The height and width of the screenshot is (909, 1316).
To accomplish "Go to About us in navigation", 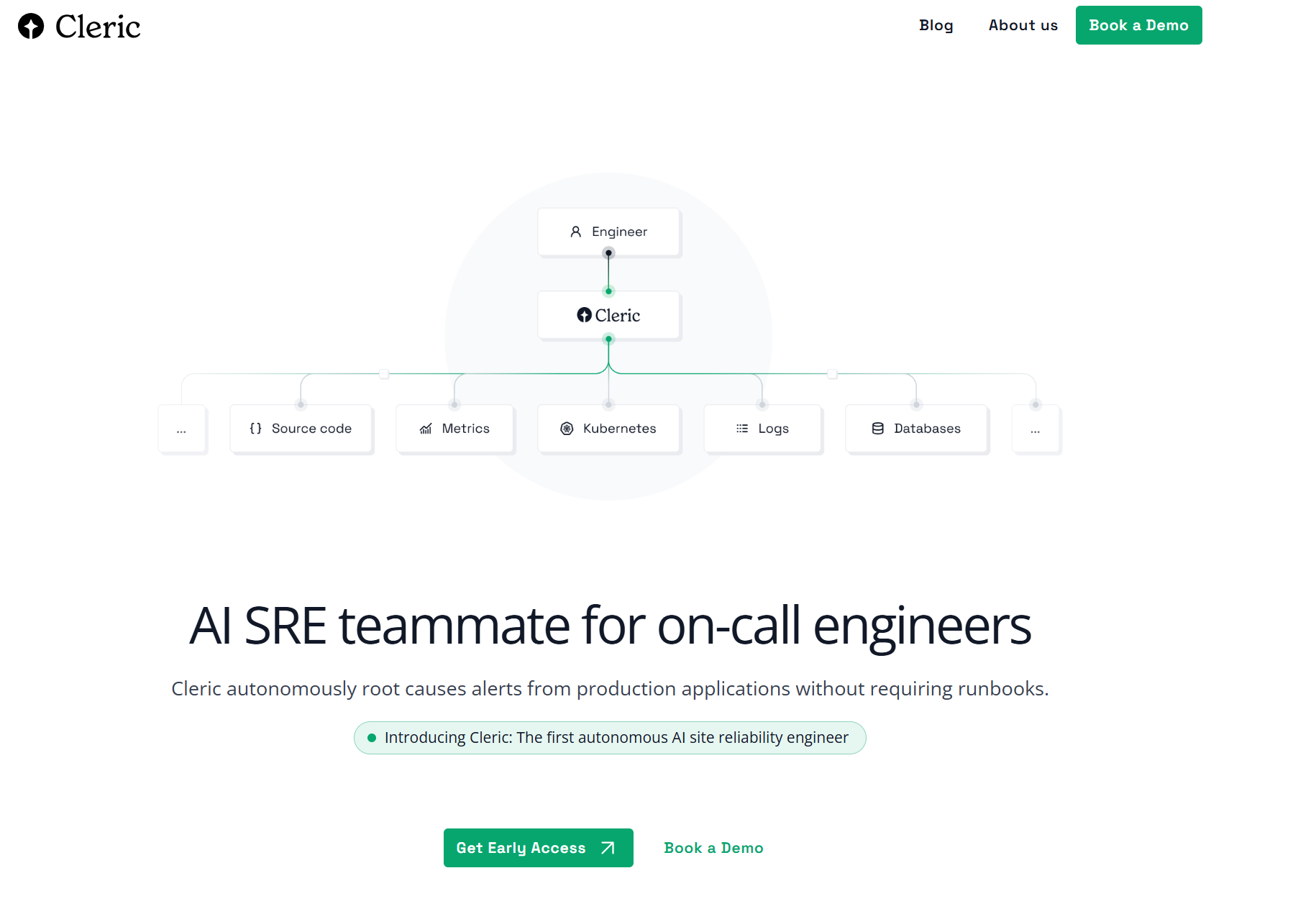I will [1023, 25].
